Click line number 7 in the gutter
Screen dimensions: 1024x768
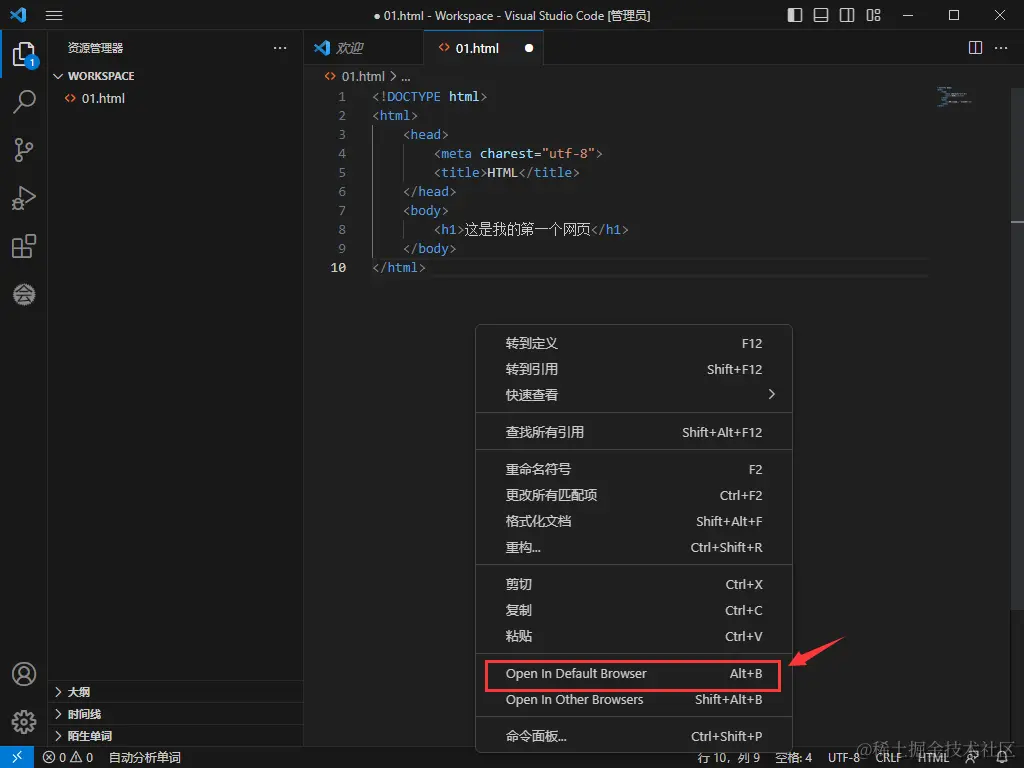pos(342,210)
